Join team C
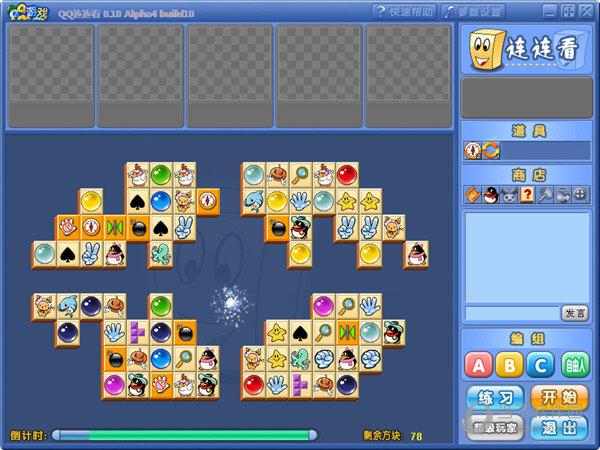600x450 pixels. (541, 364)
